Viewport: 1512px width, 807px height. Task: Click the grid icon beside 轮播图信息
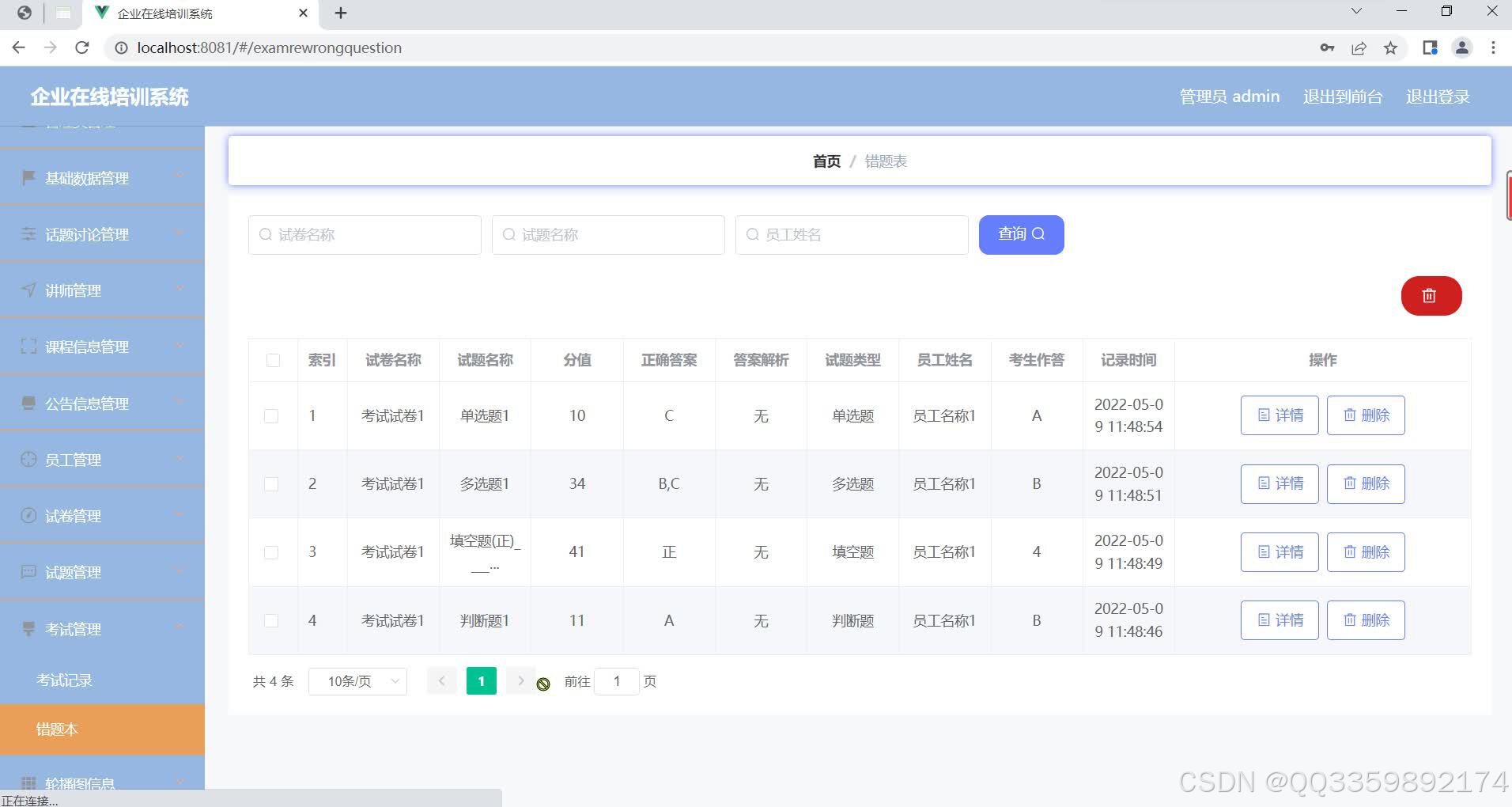[x=28, y=783]
